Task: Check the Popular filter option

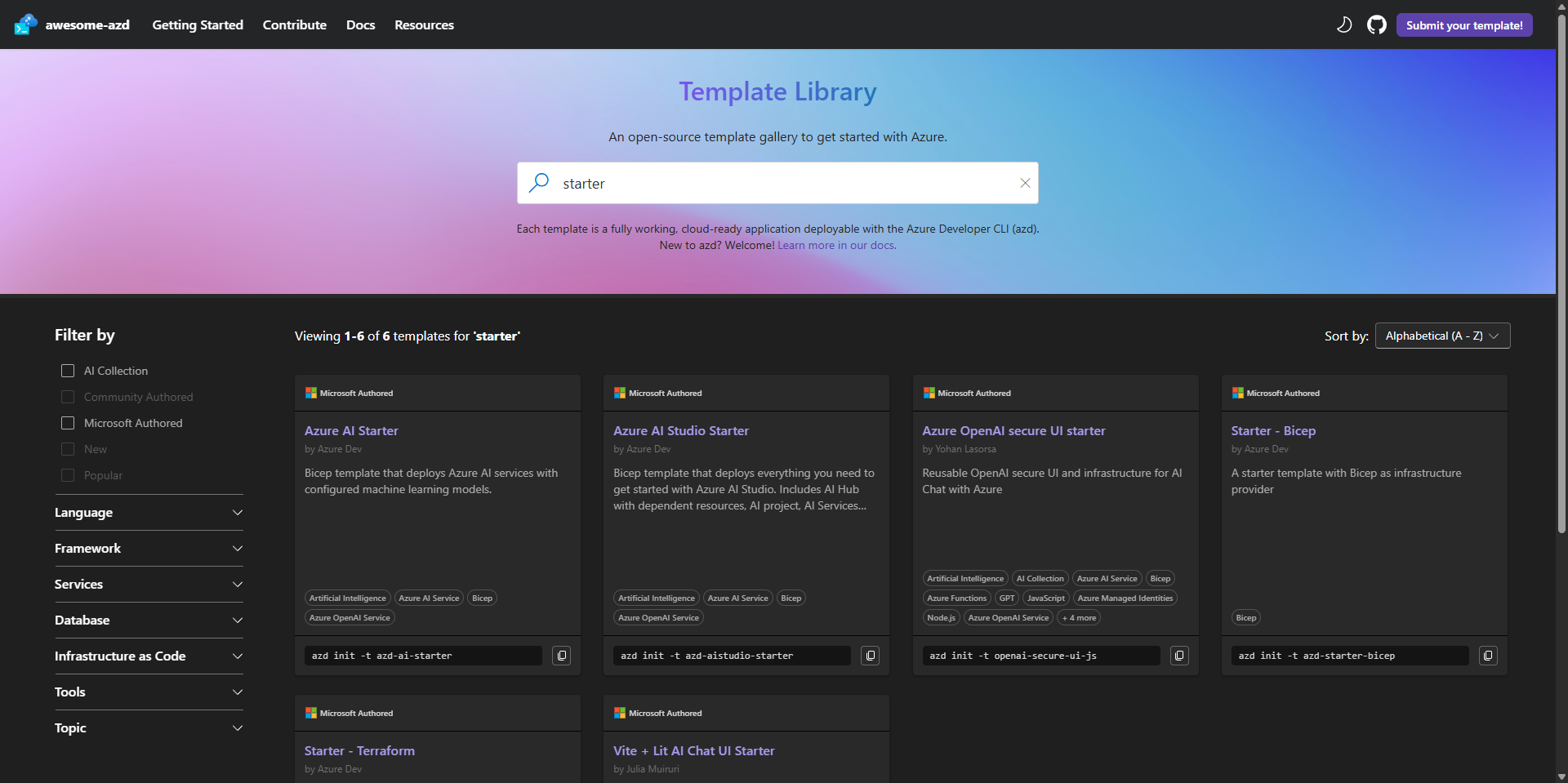Action: point(68,474)
